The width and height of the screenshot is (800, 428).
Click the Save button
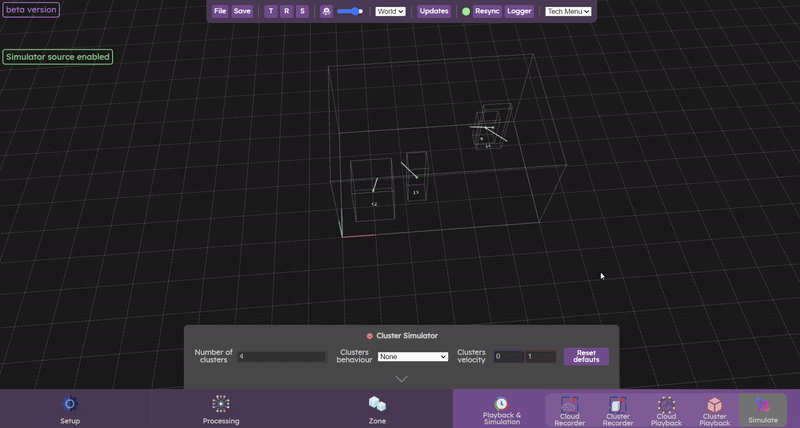click(x=242, y=11)
